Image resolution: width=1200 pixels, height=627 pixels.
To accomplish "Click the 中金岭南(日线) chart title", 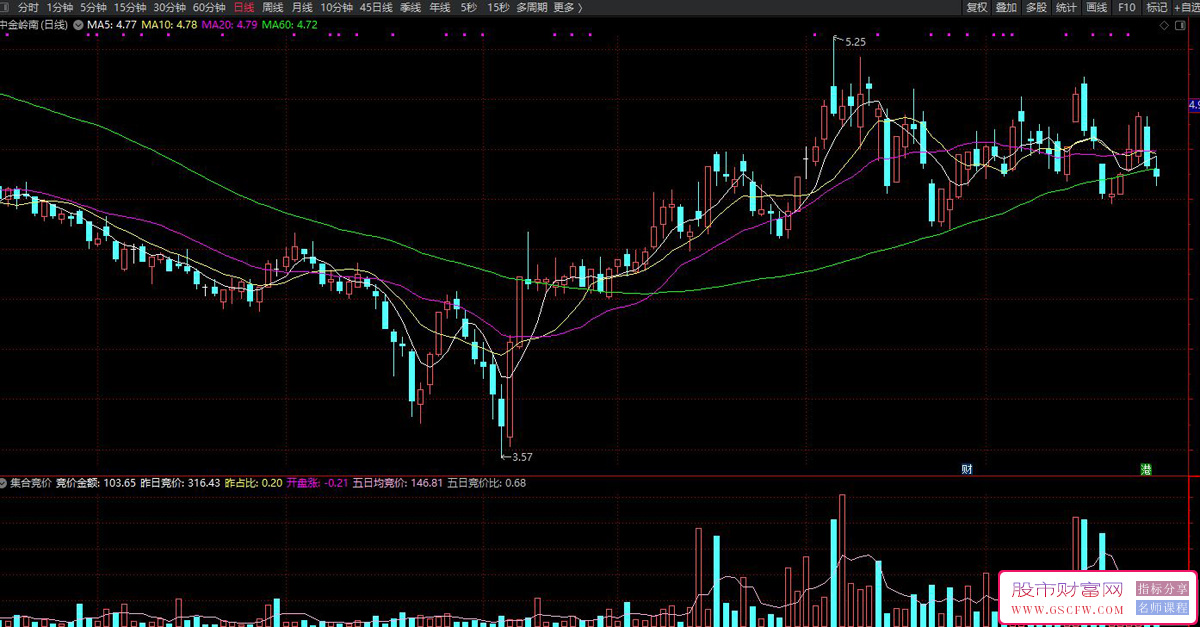I will pos(34,24).
